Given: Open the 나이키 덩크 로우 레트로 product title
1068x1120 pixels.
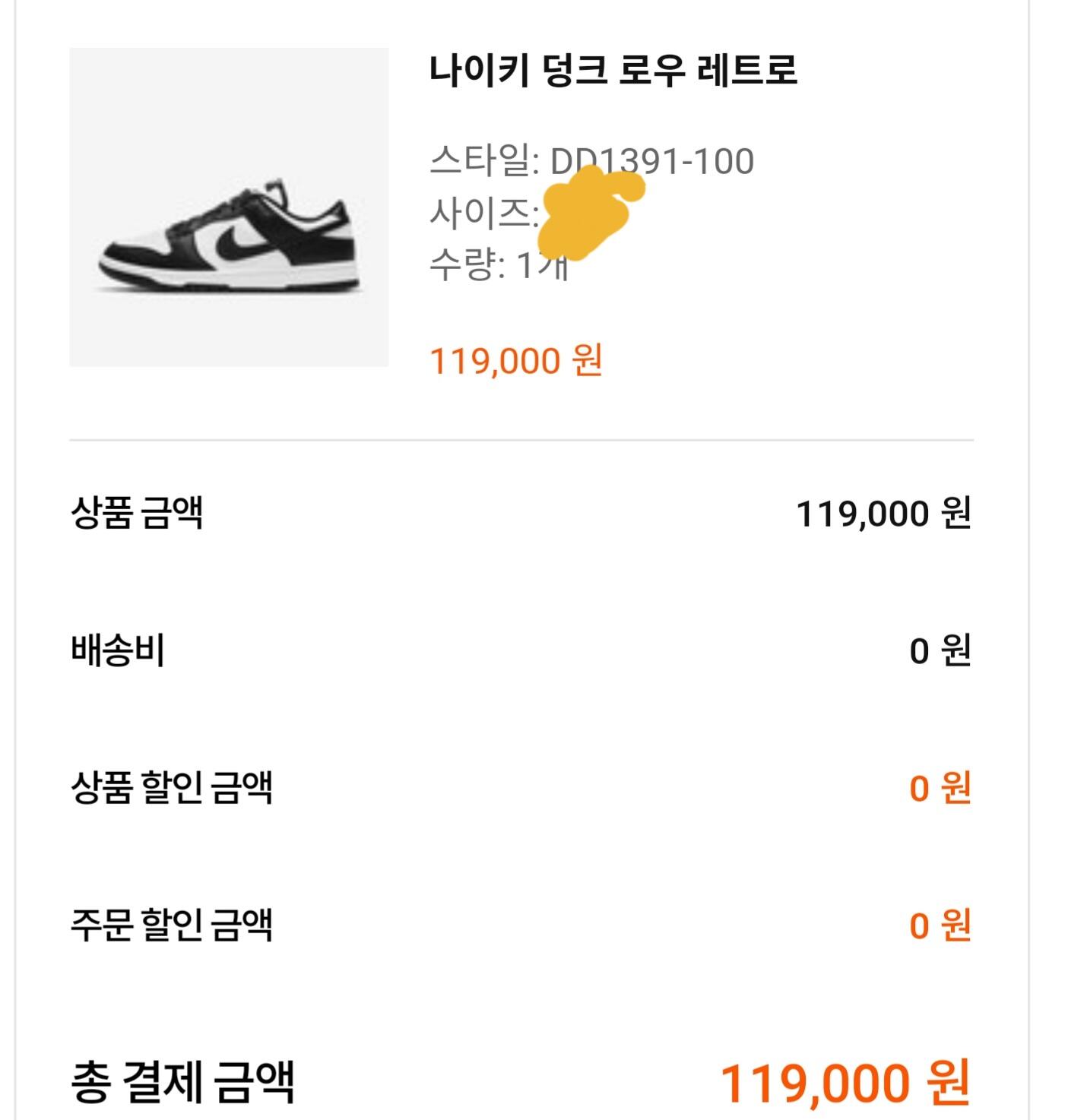Looking at the screenshot, I should pyautogui.click(x=613, y=71).
